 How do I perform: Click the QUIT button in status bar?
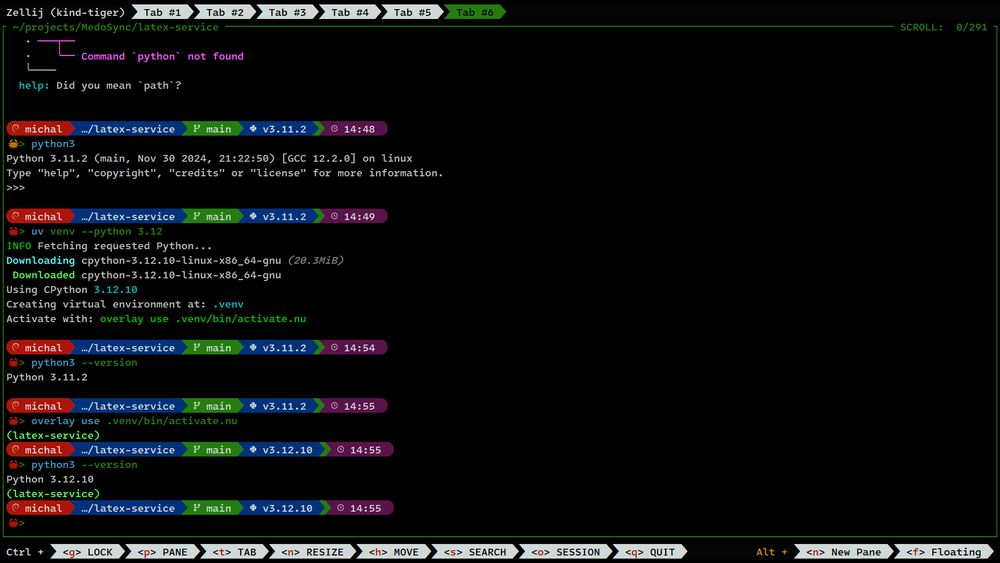point(650,552)
